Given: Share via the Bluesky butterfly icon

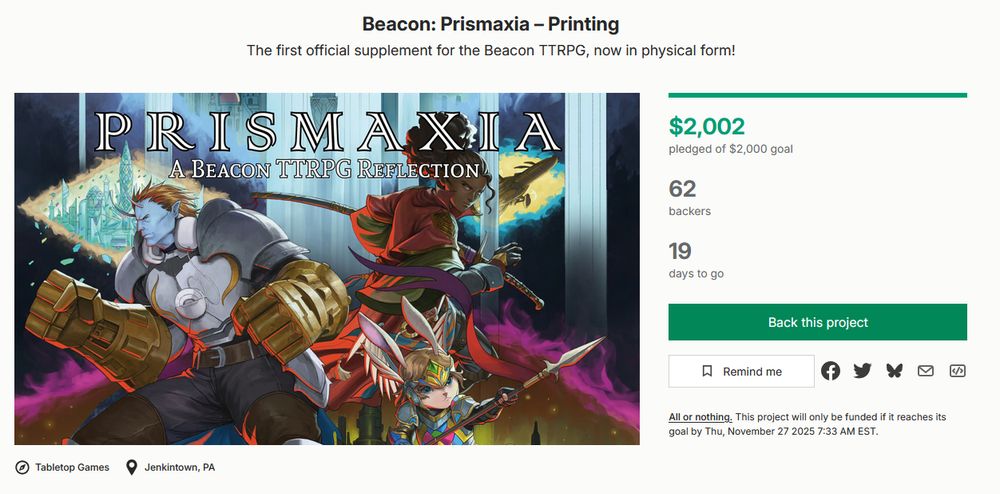Looking at the screenshot, I should tap(894, 371).
